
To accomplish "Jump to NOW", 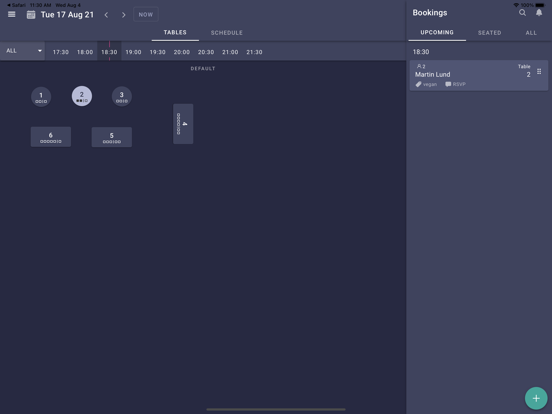I will pos(146,15).
